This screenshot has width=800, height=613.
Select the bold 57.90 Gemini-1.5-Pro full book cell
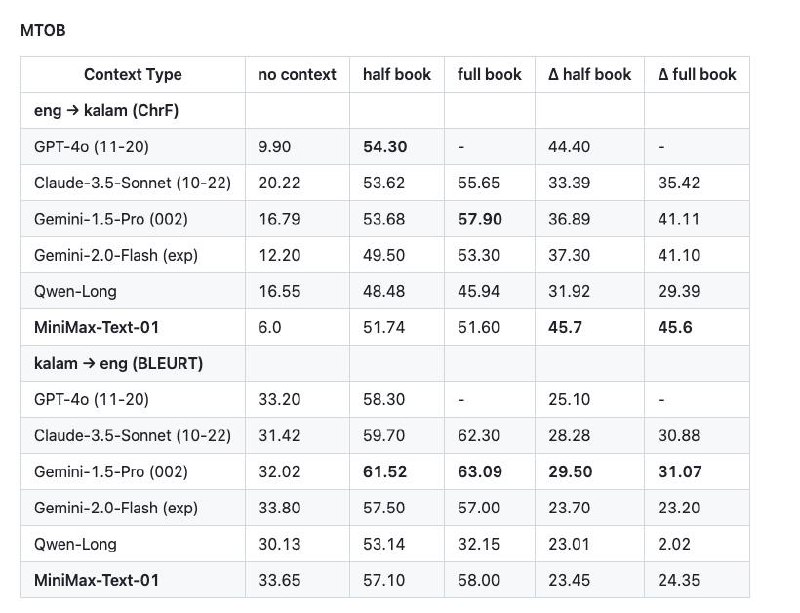pyautogui.click(x=480, y=219)
